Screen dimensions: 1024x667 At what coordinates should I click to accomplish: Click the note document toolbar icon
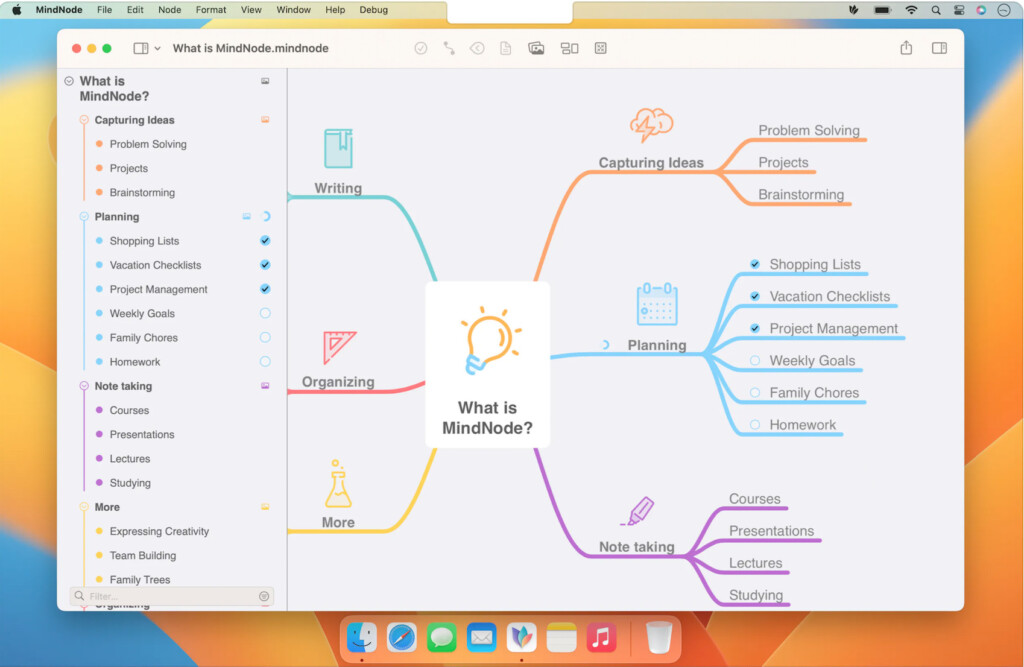[x=506, y=48]
